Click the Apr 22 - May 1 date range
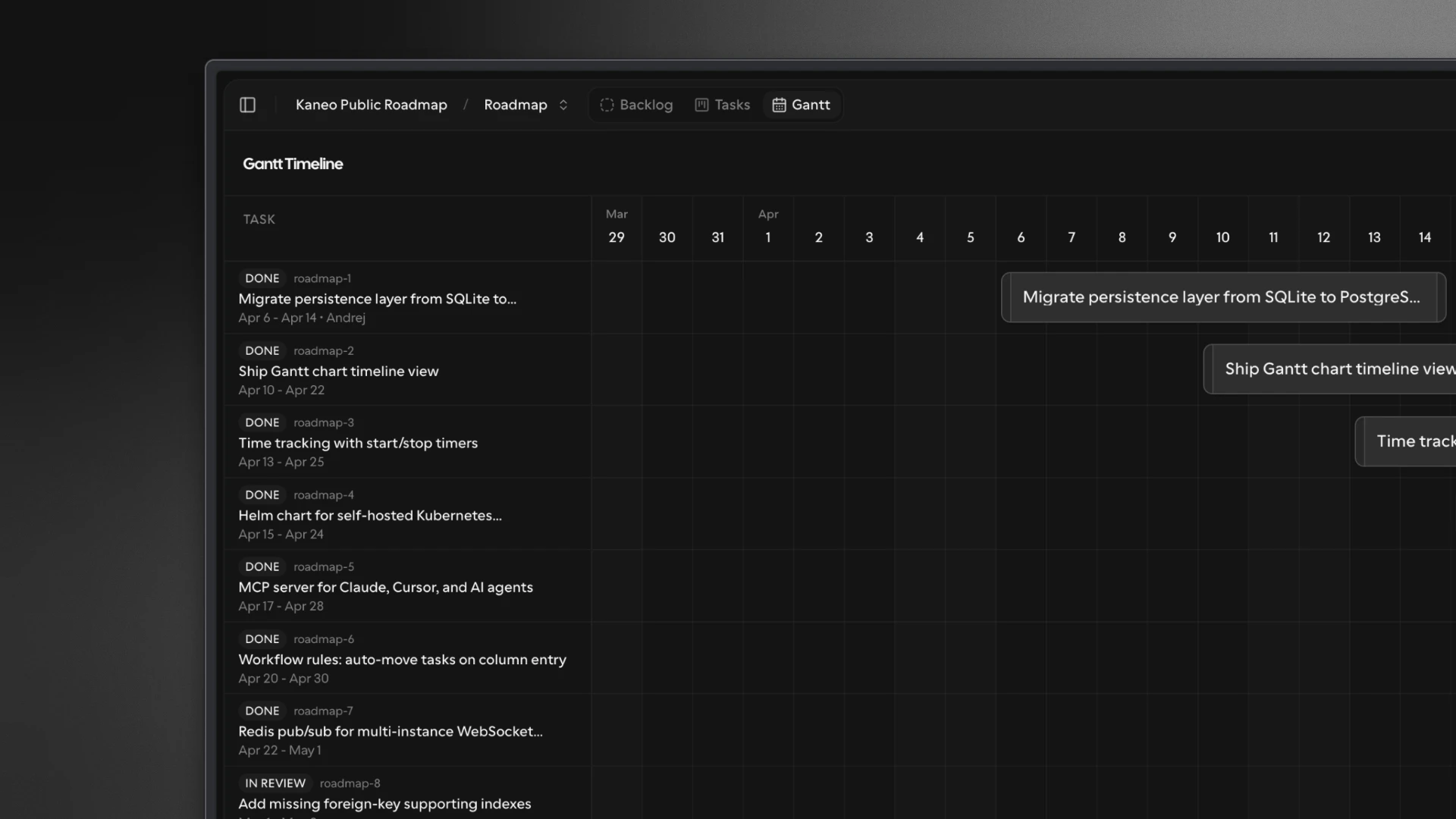This screenshot has height=819, width=1456. [280, 750]
